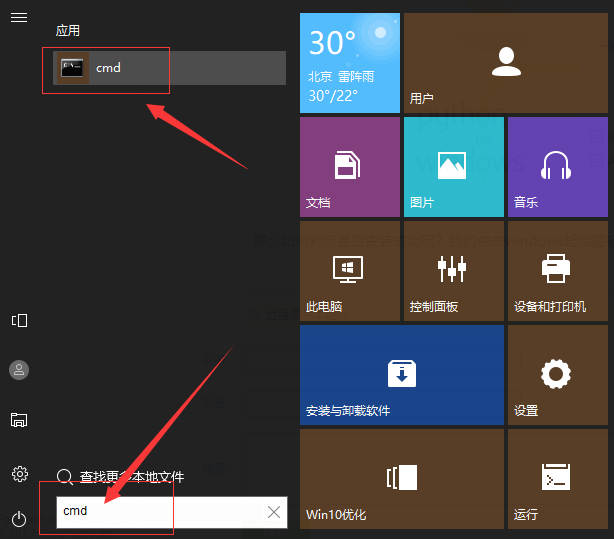
Task: Open the 运行 Run tile
Action: click(557, 478)
